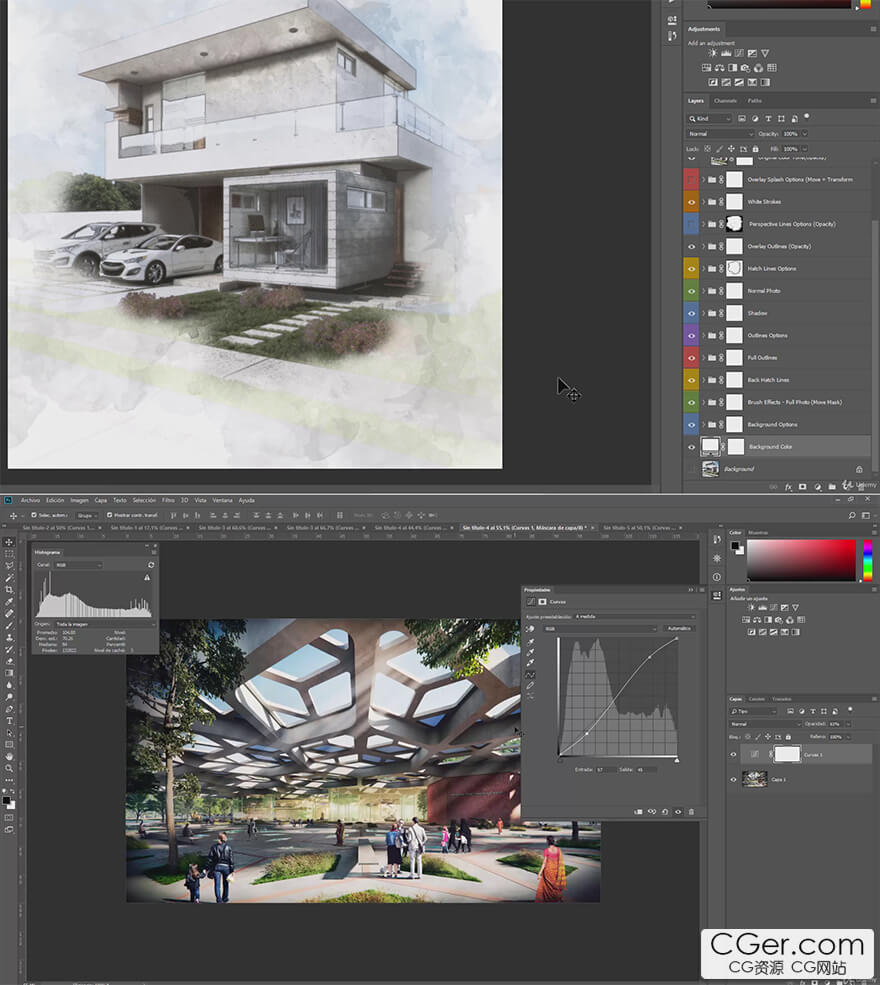This screenshot has height=985, width=880.
Task: Select the Capa 1 layer thumbnail
Action: [x=754, y=779]
